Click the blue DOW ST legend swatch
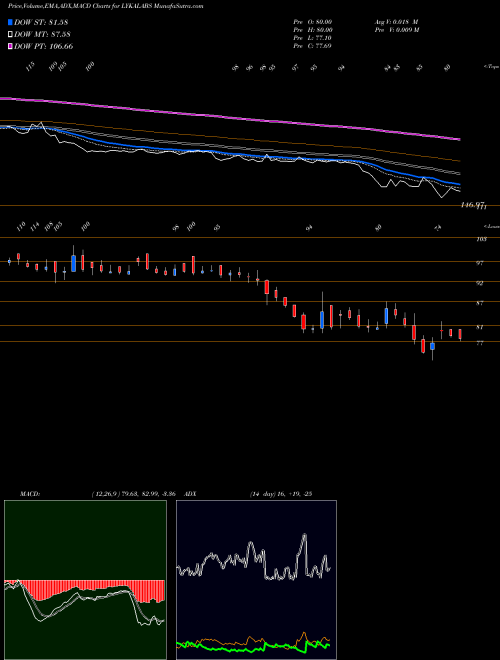Image resolution: width=500 pixels, height=660 pixels. pyautogui.click(x=11, y=22)
